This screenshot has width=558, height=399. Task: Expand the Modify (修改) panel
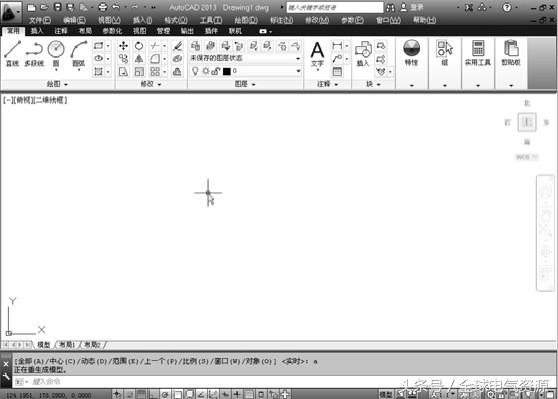coord(151,84)
